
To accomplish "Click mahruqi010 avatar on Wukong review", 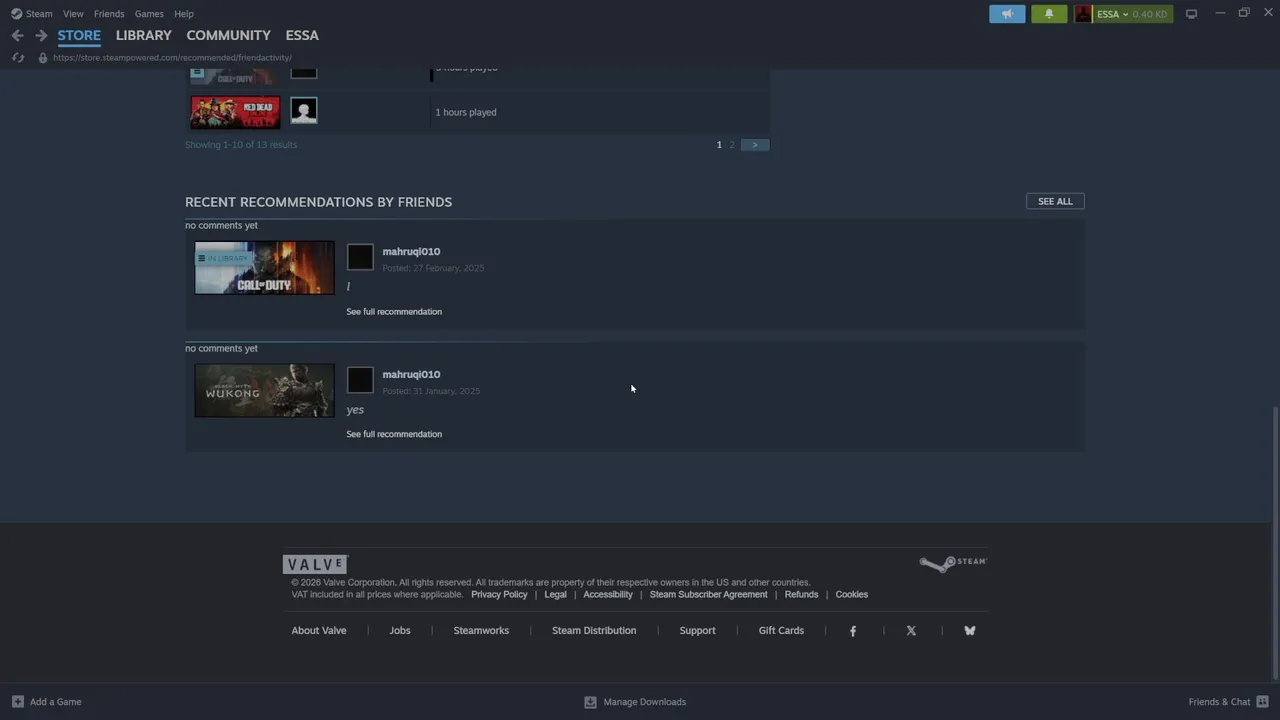I will pos(360,380).
